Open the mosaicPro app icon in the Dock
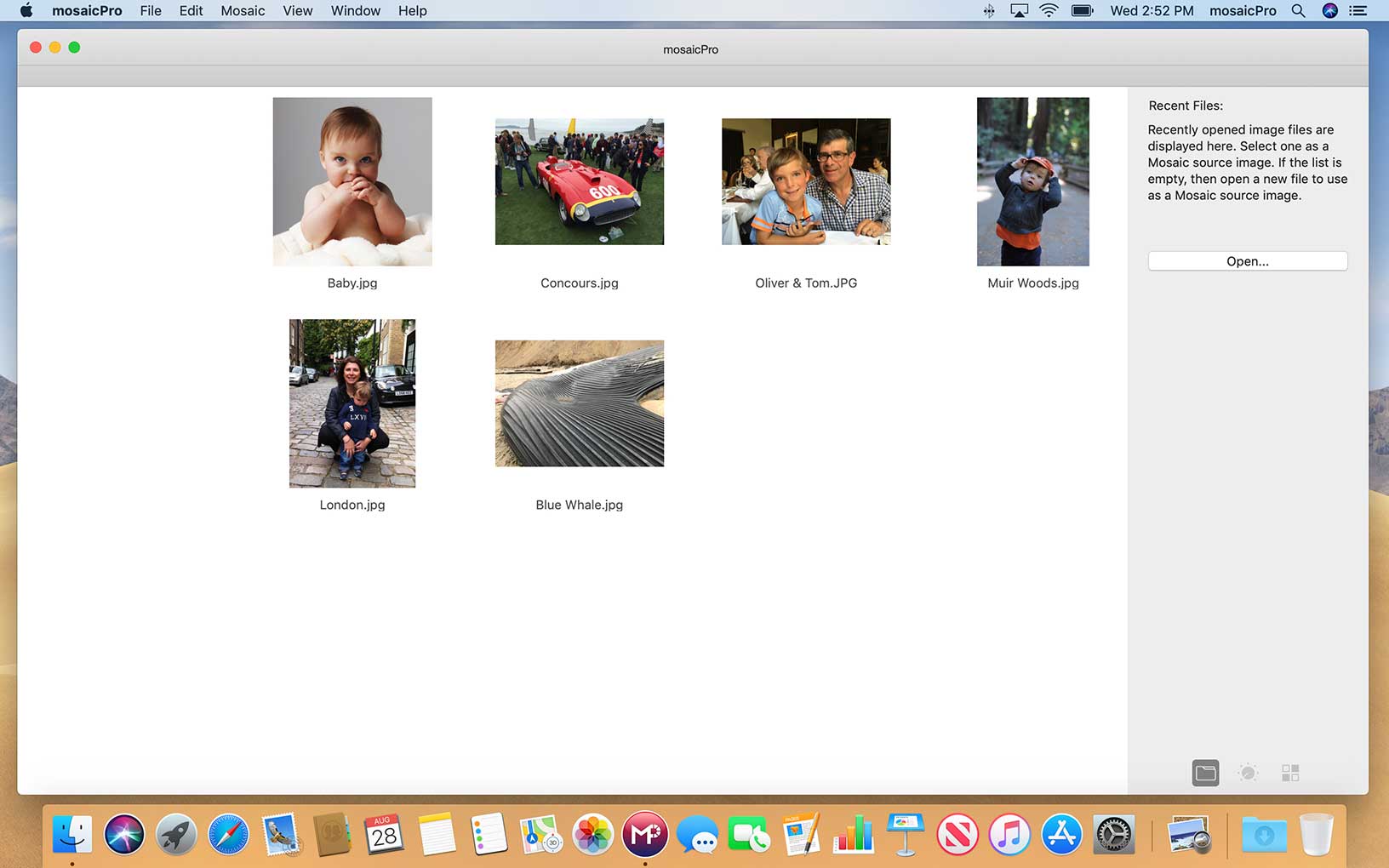Image resolution: width=1389 pixels, height=868 pixels. 644,835
